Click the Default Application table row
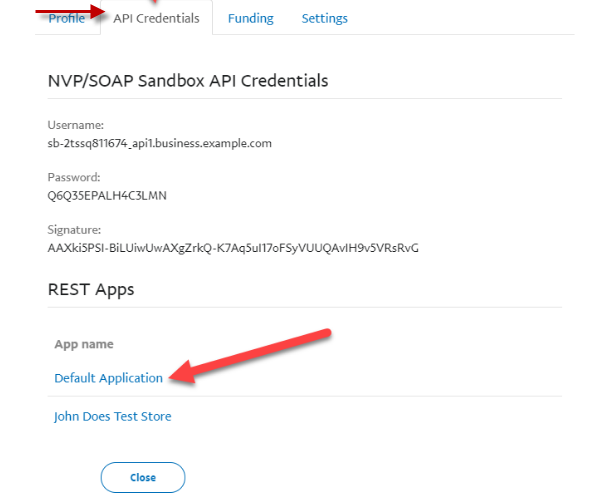Image resolution: width=589 pixels, height=504 pixels. pyautogui.click(x=305, y=378)
